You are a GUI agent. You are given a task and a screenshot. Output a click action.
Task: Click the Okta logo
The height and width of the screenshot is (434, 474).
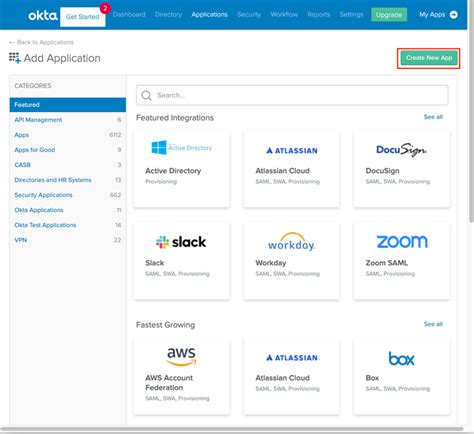tap(43, 16)
